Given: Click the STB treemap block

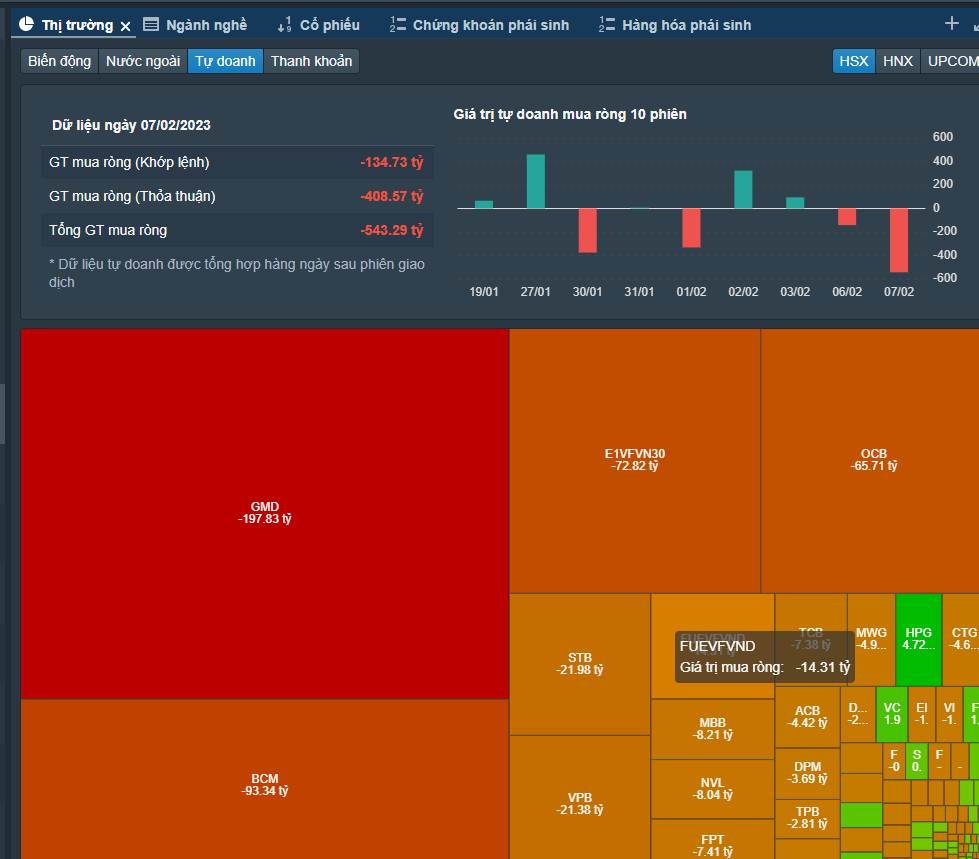Looking at the screenshot, I should pos(580,664).
